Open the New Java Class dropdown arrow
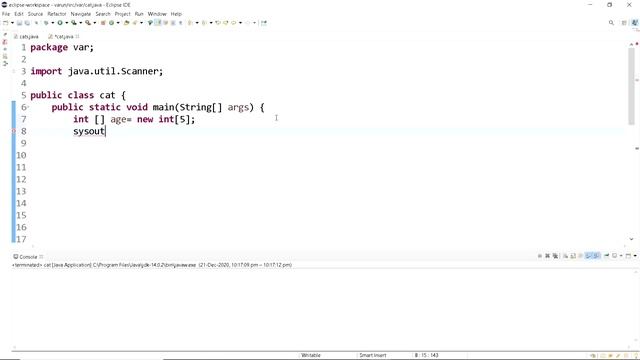 pos(118,23)
